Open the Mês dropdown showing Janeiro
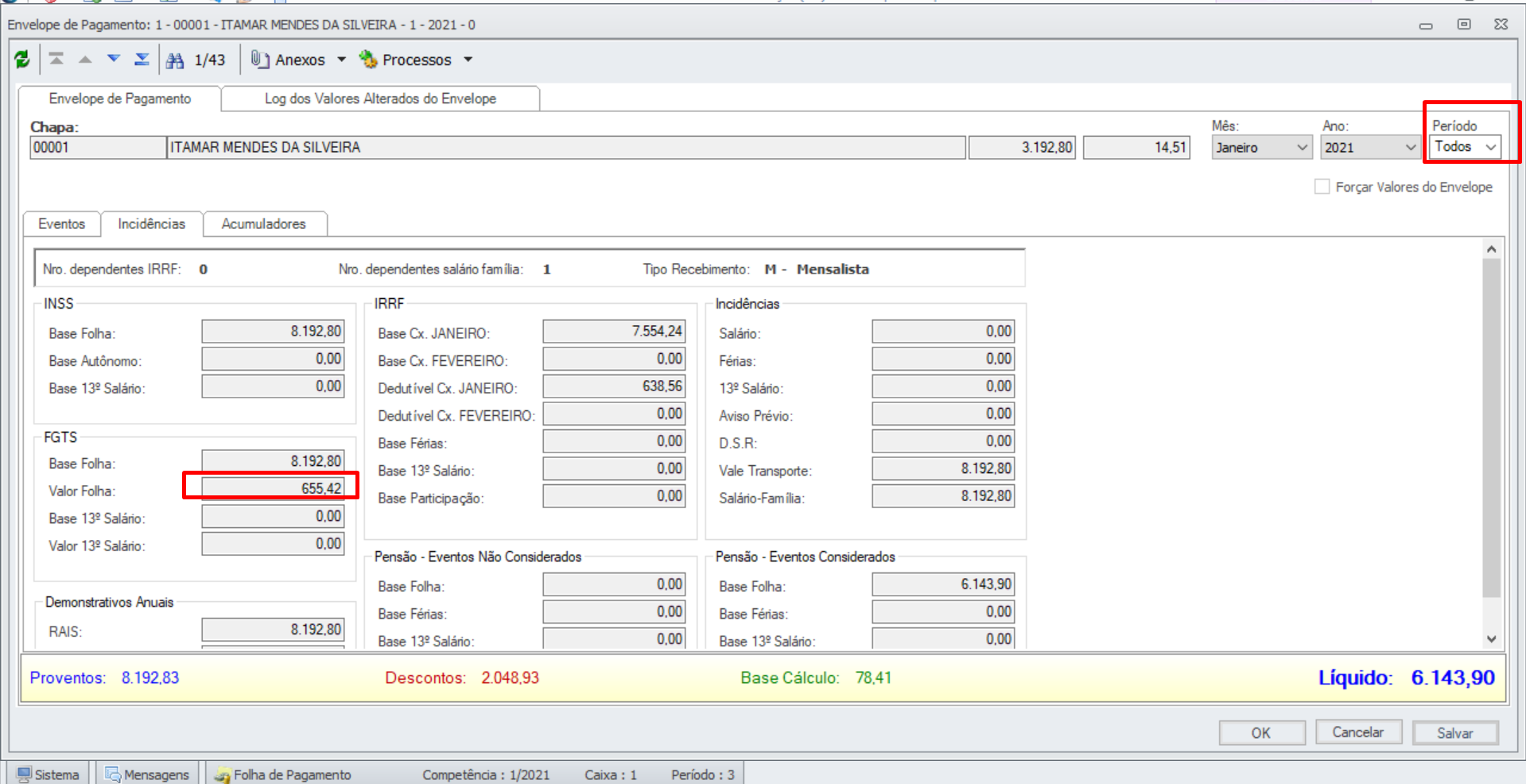The height and width of the screenshot is (784, 1526). 1261,147
